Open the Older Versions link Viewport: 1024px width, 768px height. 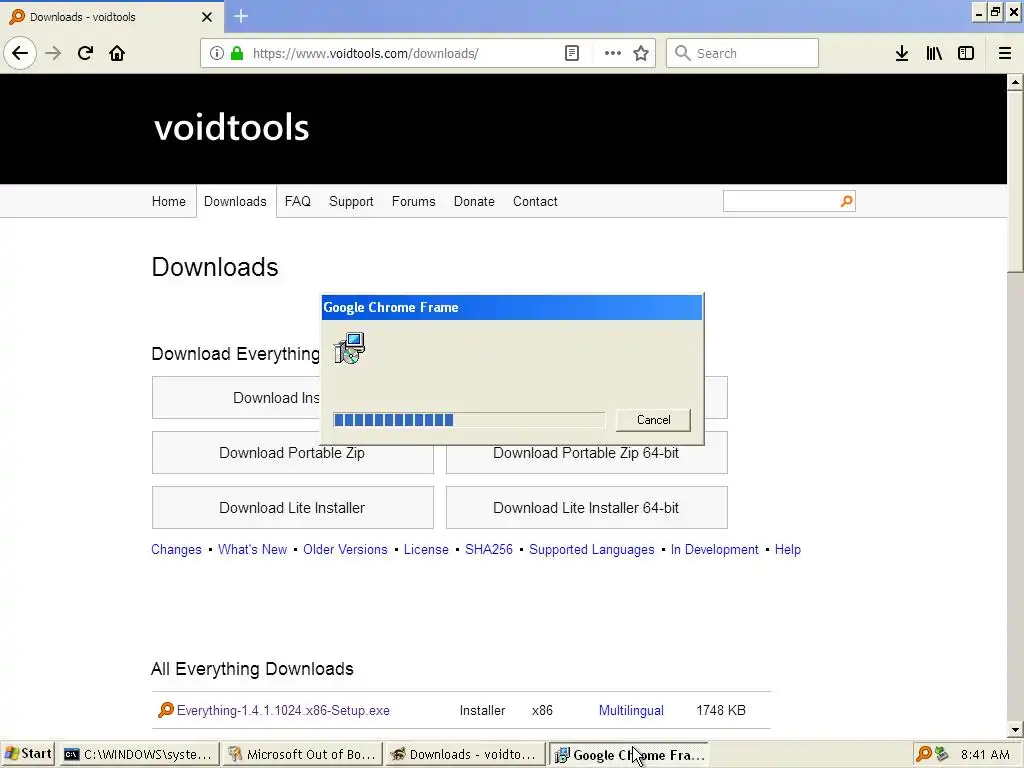(x=345, y=549)
